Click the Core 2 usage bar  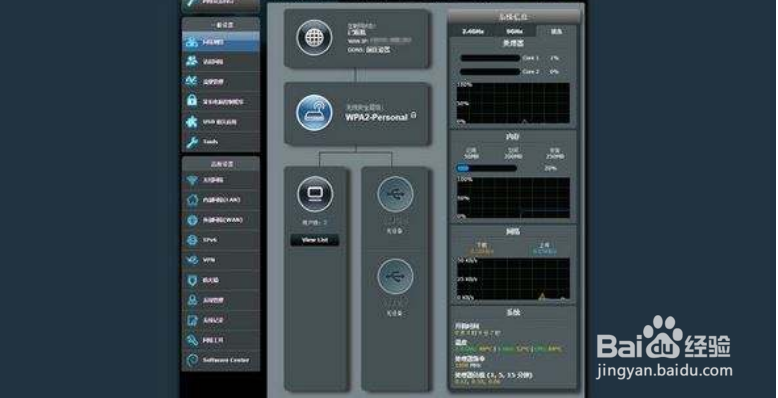(490, 71)
